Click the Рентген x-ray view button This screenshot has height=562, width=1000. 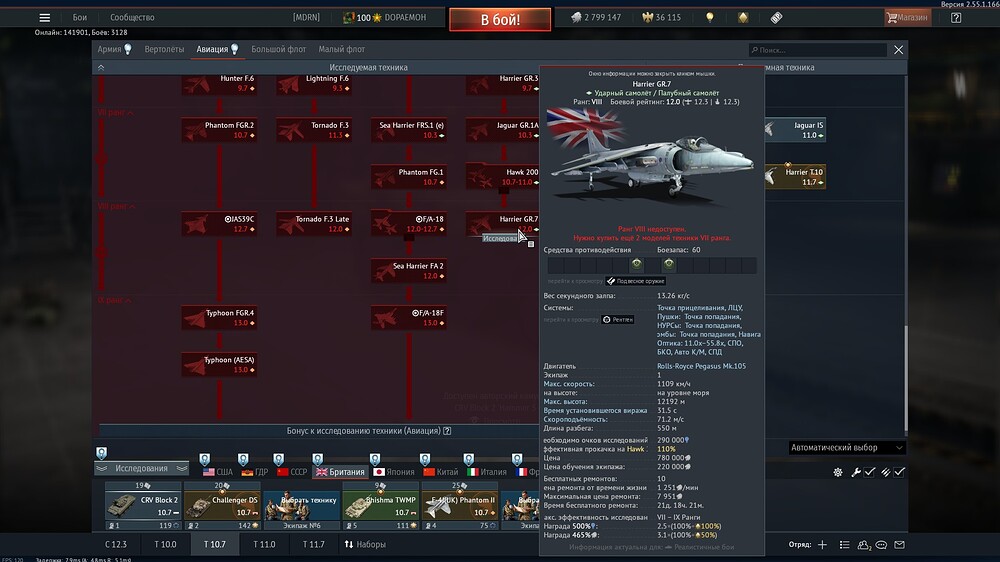click(618, 320)
